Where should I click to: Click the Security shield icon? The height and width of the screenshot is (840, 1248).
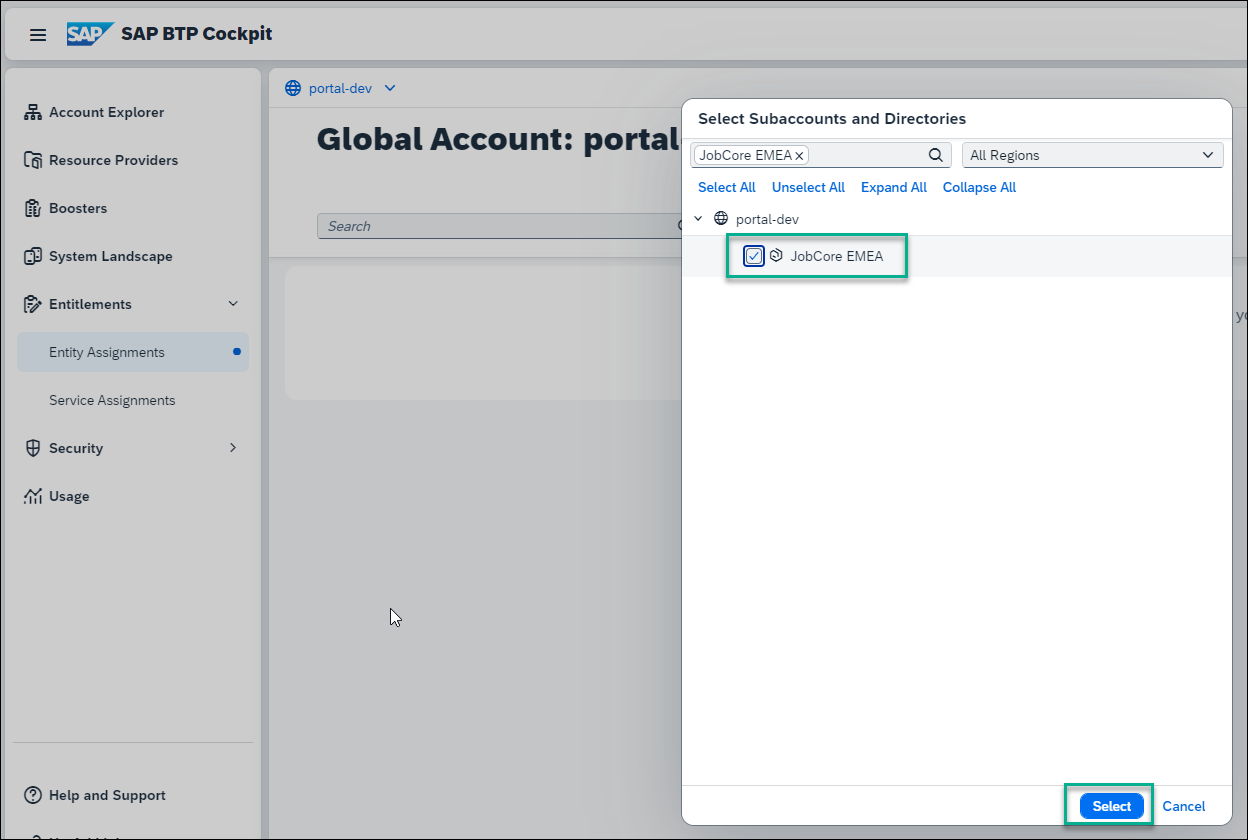tap(33, 448)
